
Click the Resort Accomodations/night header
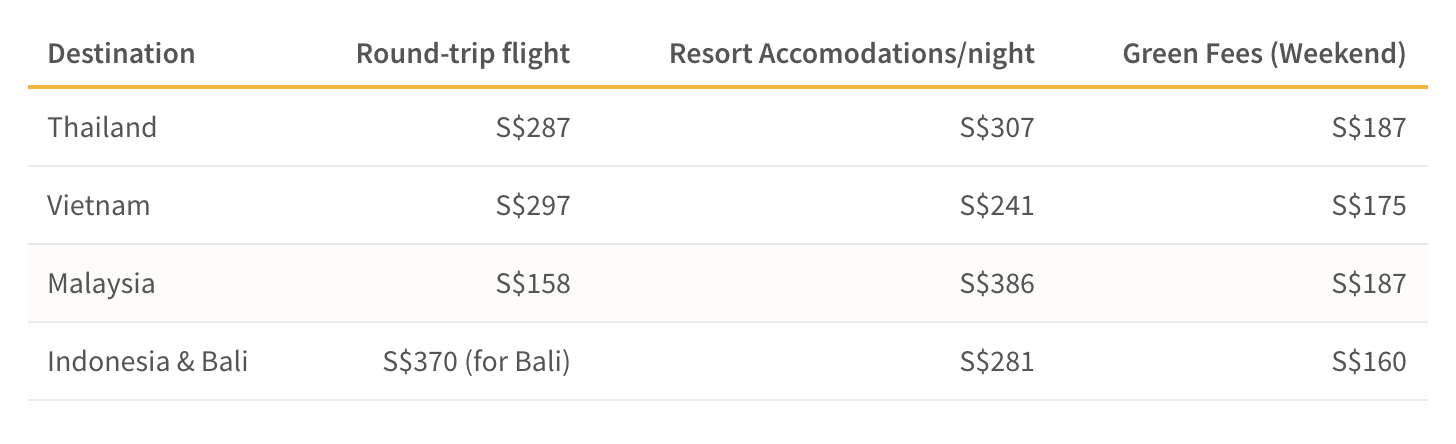coord(852,53)
